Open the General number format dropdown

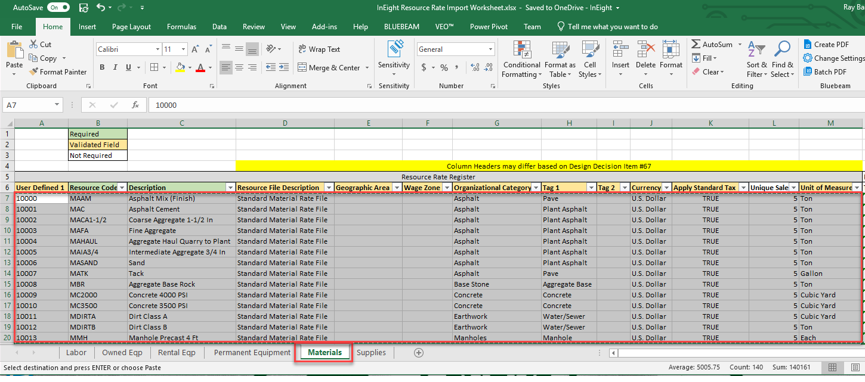(x=490, y=49)
